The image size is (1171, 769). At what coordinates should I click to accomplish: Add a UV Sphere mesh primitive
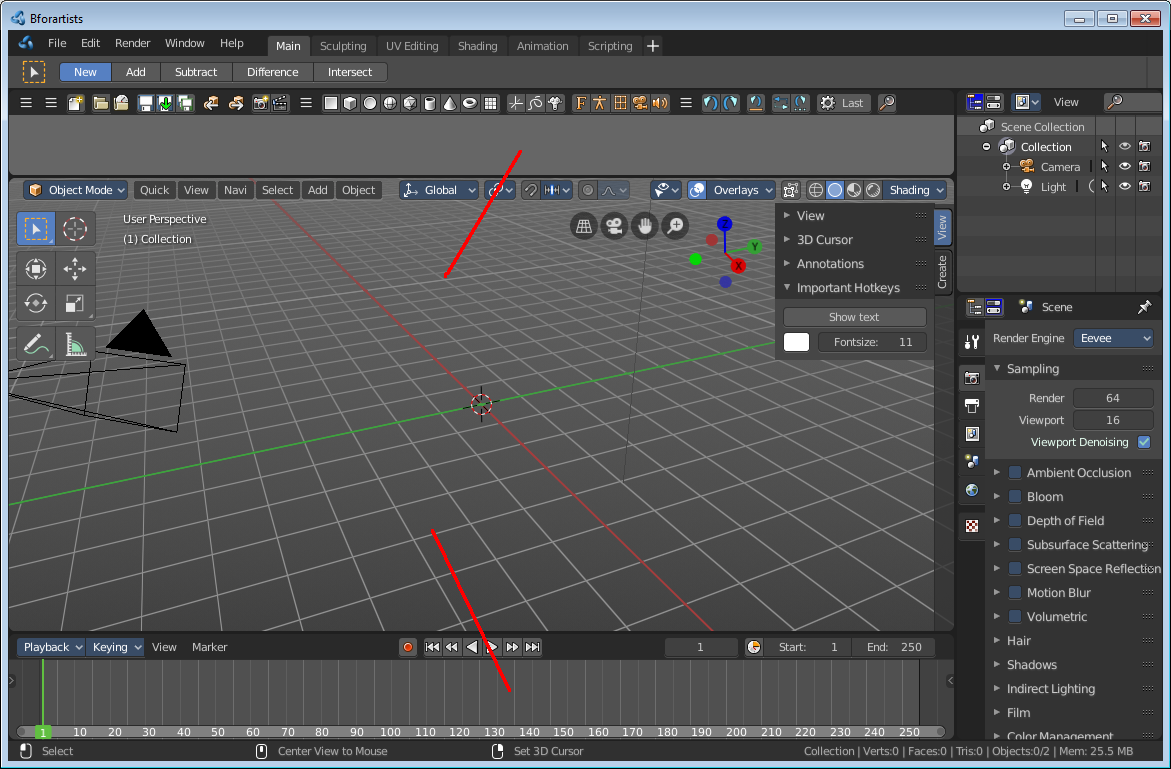click(x=390, y=103)
